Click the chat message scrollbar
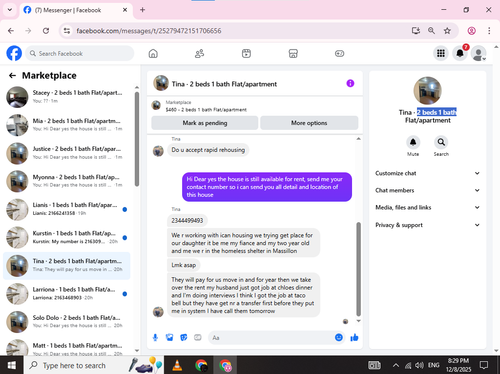Screen dimensions: 500x374 point(358,269)
